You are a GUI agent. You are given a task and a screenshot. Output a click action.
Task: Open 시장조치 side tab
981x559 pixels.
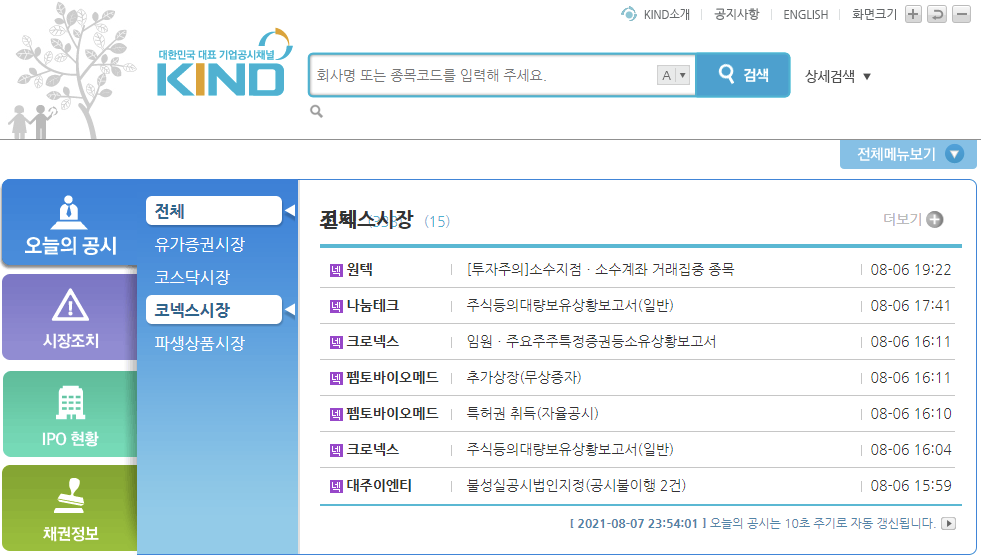[70, 317]
